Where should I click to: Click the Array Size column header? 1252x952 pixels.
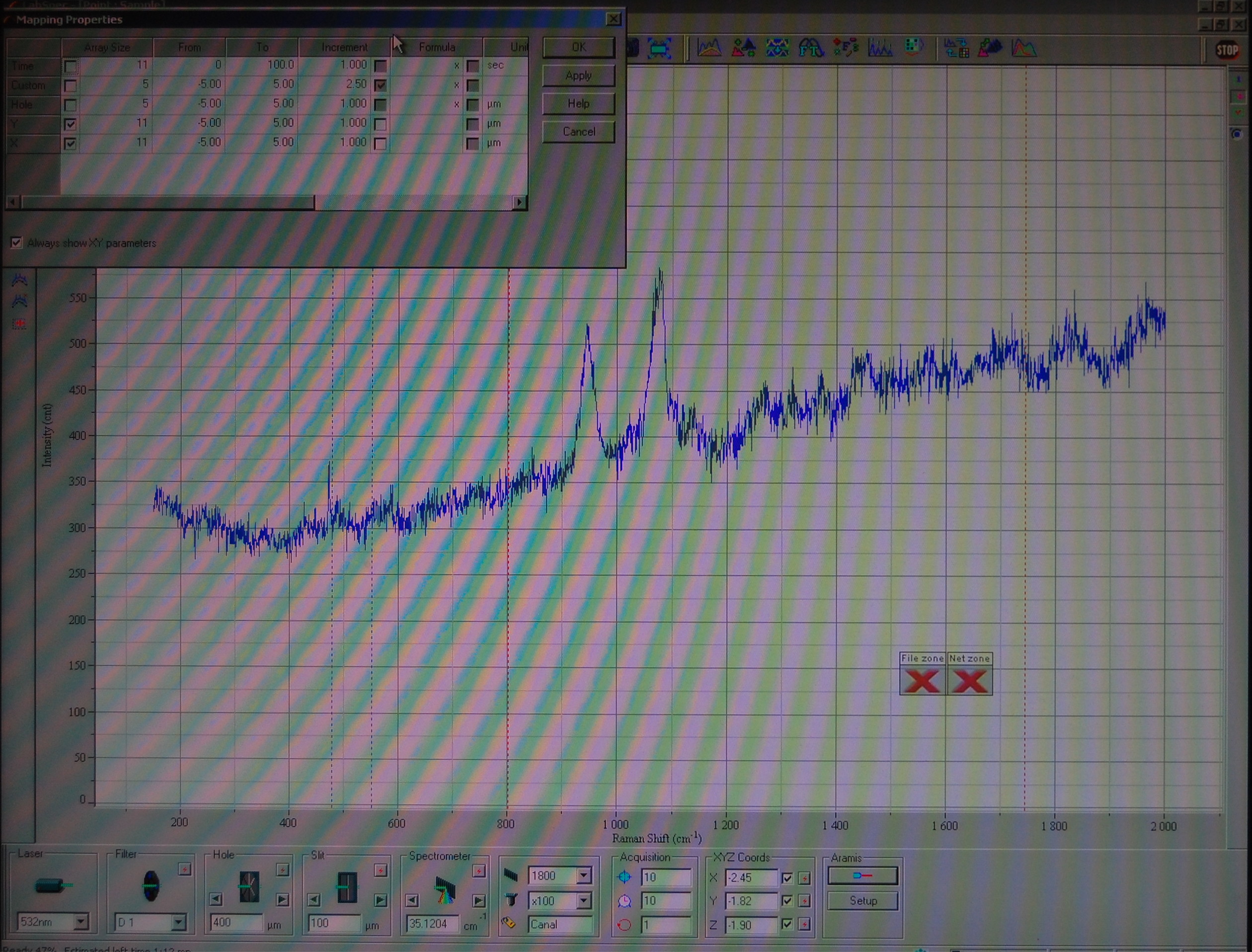click(107, 47)
